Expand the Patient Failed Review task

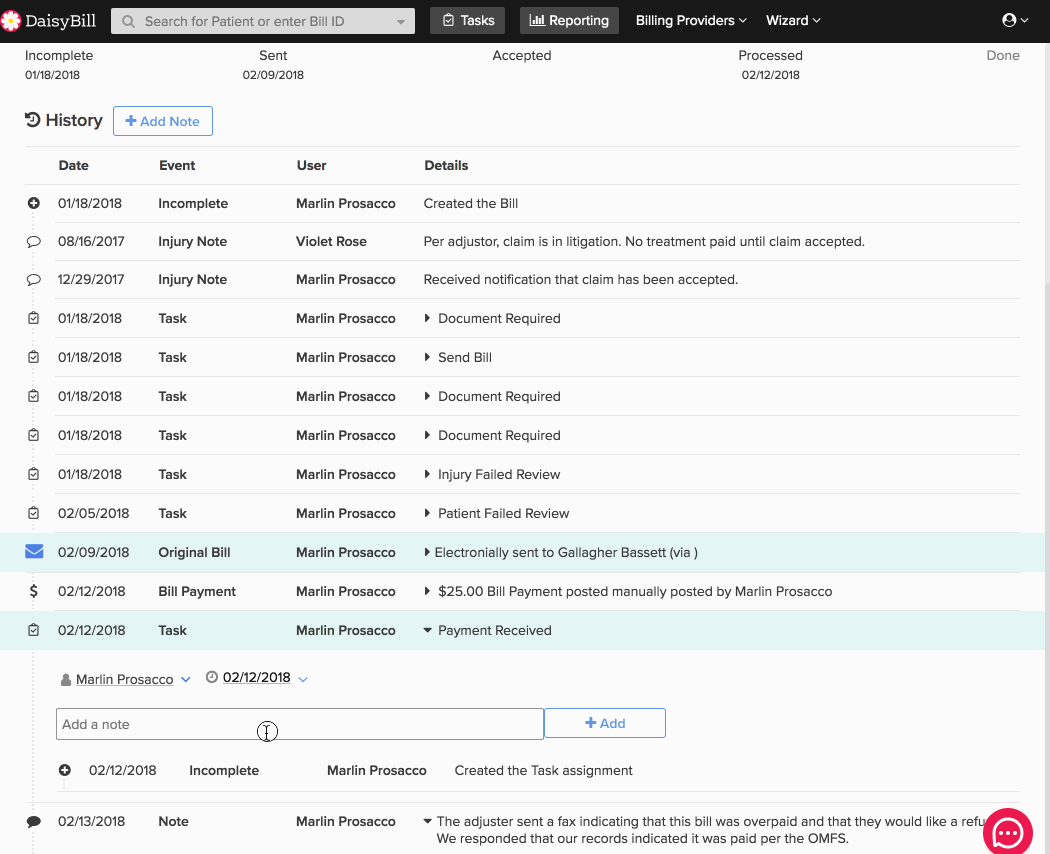[427, 513]
